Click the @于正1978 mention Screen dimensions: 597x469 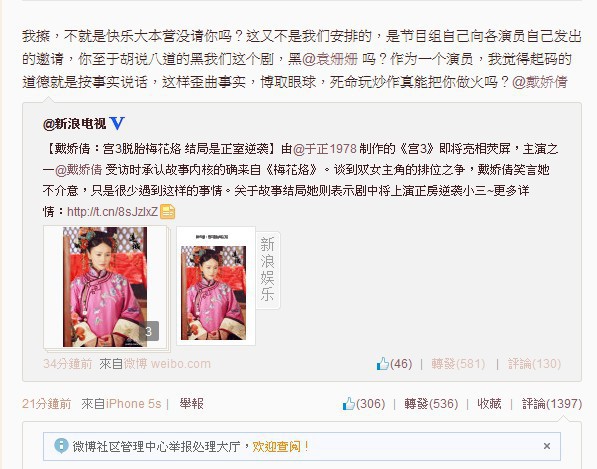point(325,148)
